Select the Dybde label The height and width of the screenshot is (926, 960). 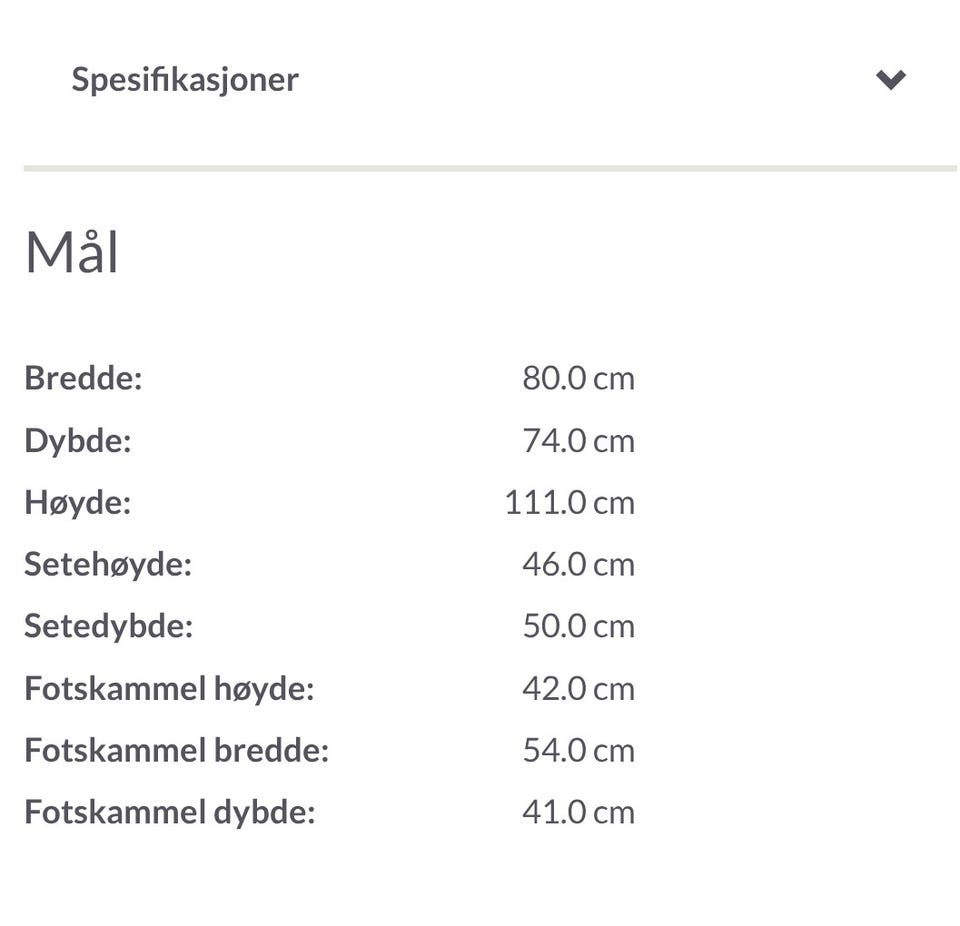click(x=78, y=441)
